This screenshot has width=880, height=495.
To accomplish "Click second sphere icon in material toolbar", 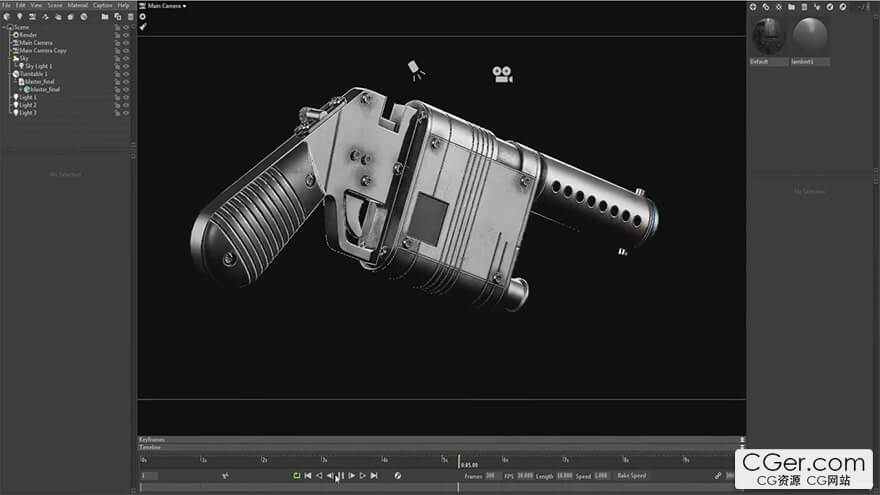I will pyautogui.click(x=843, y=7).
